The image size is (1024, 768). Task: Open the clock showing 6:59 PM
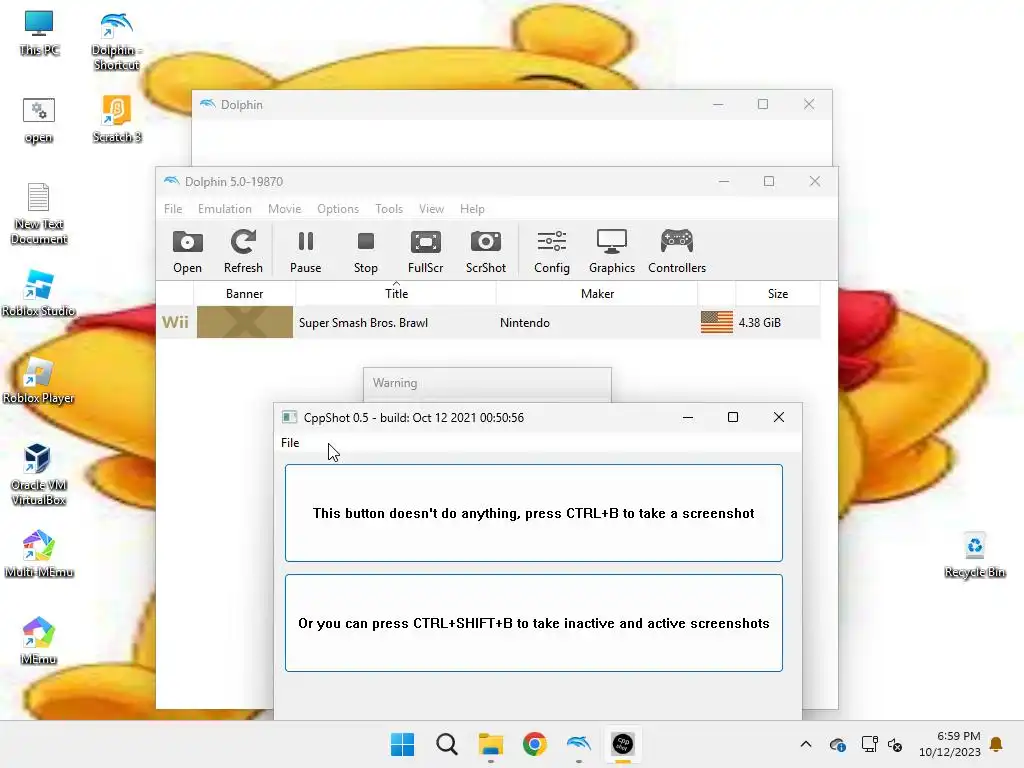click(950, 744)
